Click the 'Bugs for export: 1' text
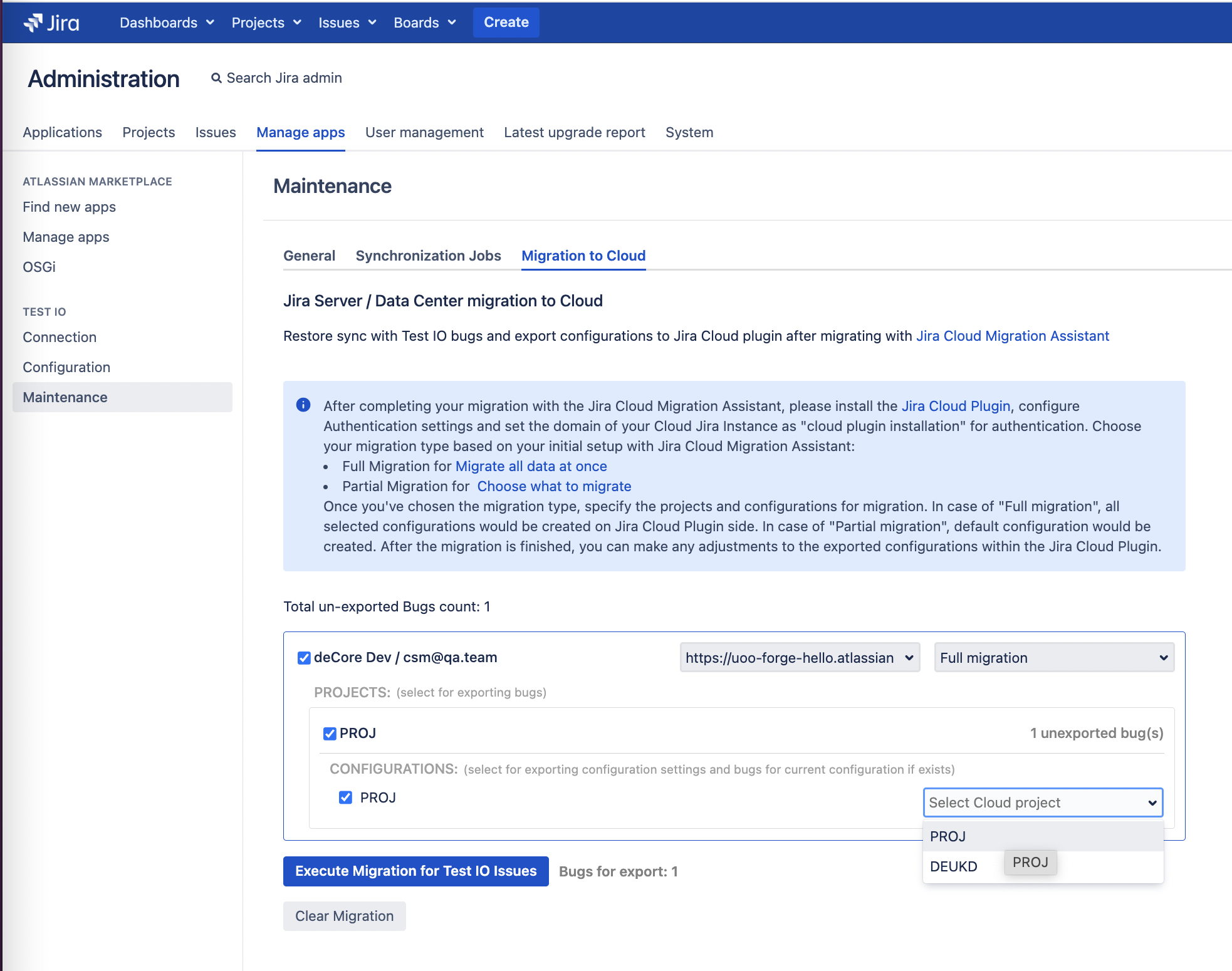1232x971 pixels. (x=619, y=871)
